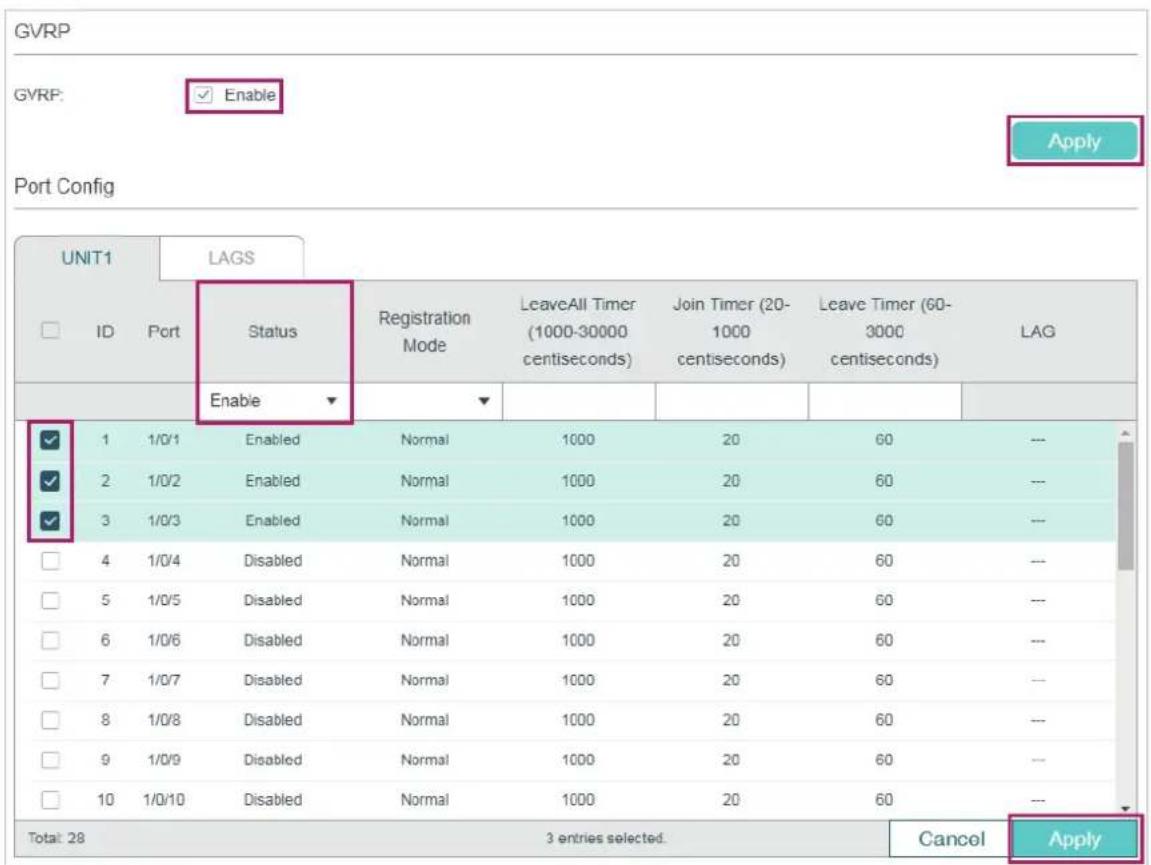The width and height of the screenshot is (1151, 865).
Task: Click the 3 entries selected footer text
Action: (x=606, y=838)
